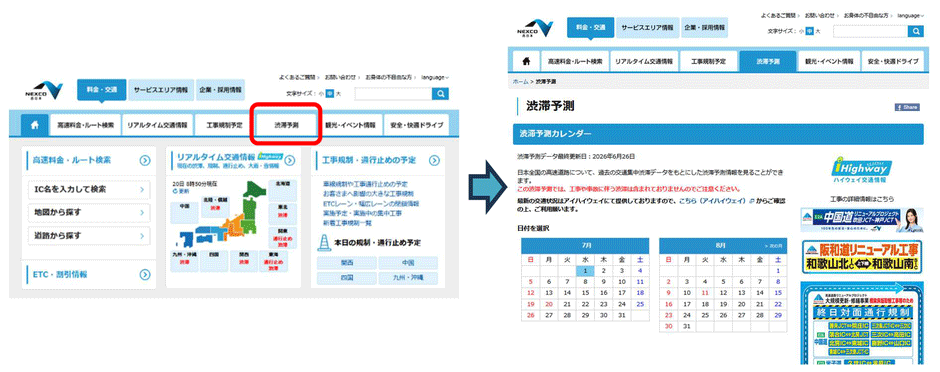Click 関西 button under 本日の規制・通行止め予定

tap(347, 263)
